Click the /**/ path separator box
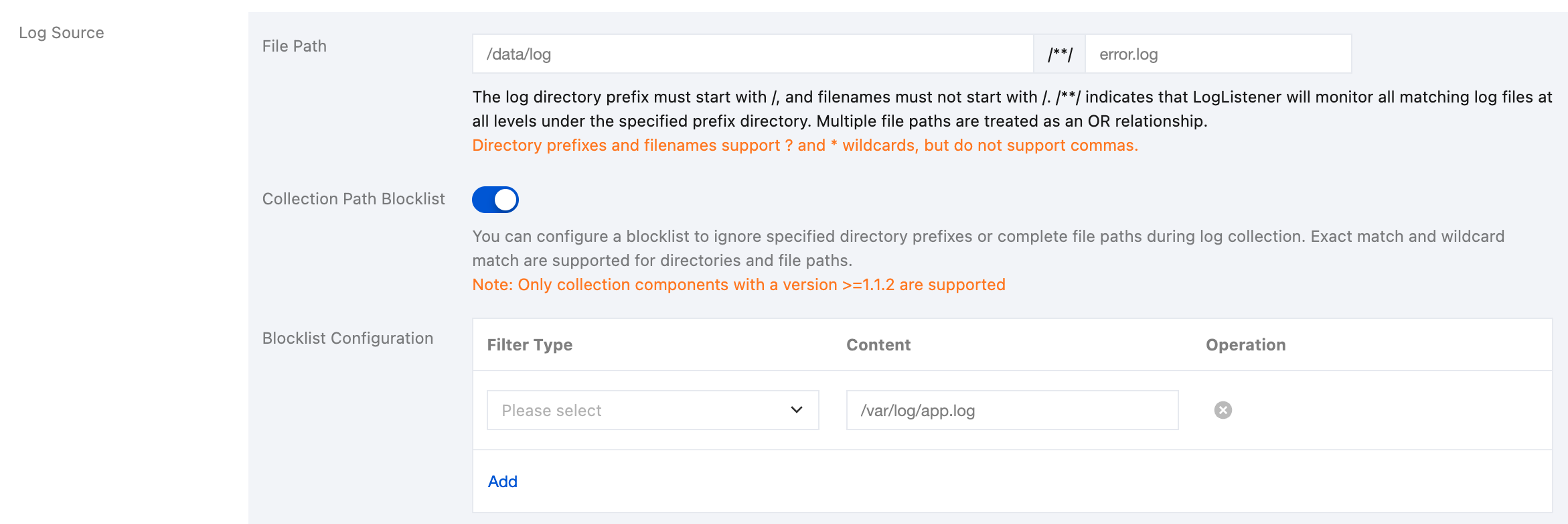The image size is (1568, 524). pyautogui.click(x=1059, y=54)
